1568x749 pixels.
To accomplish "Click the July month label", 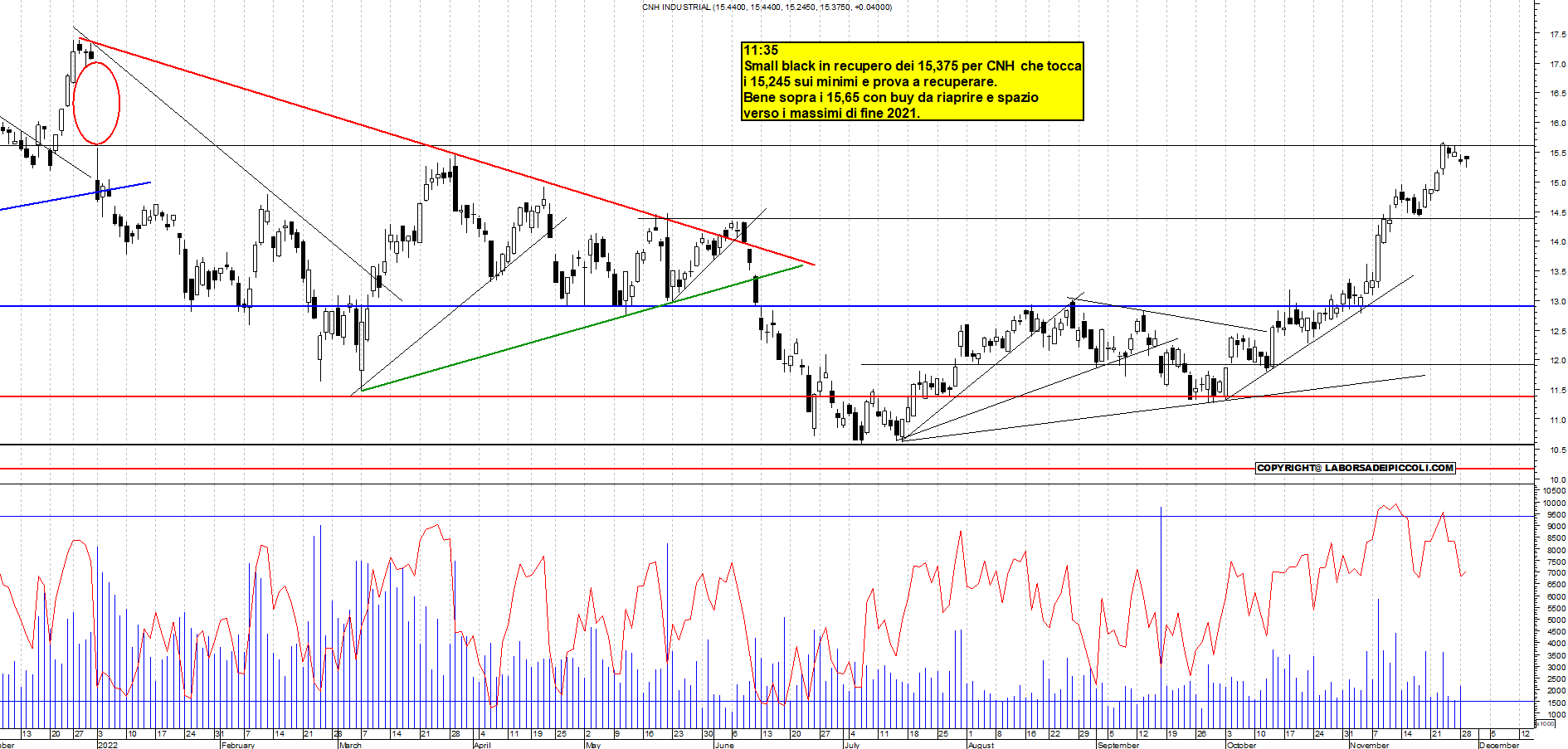I will 851,745.
